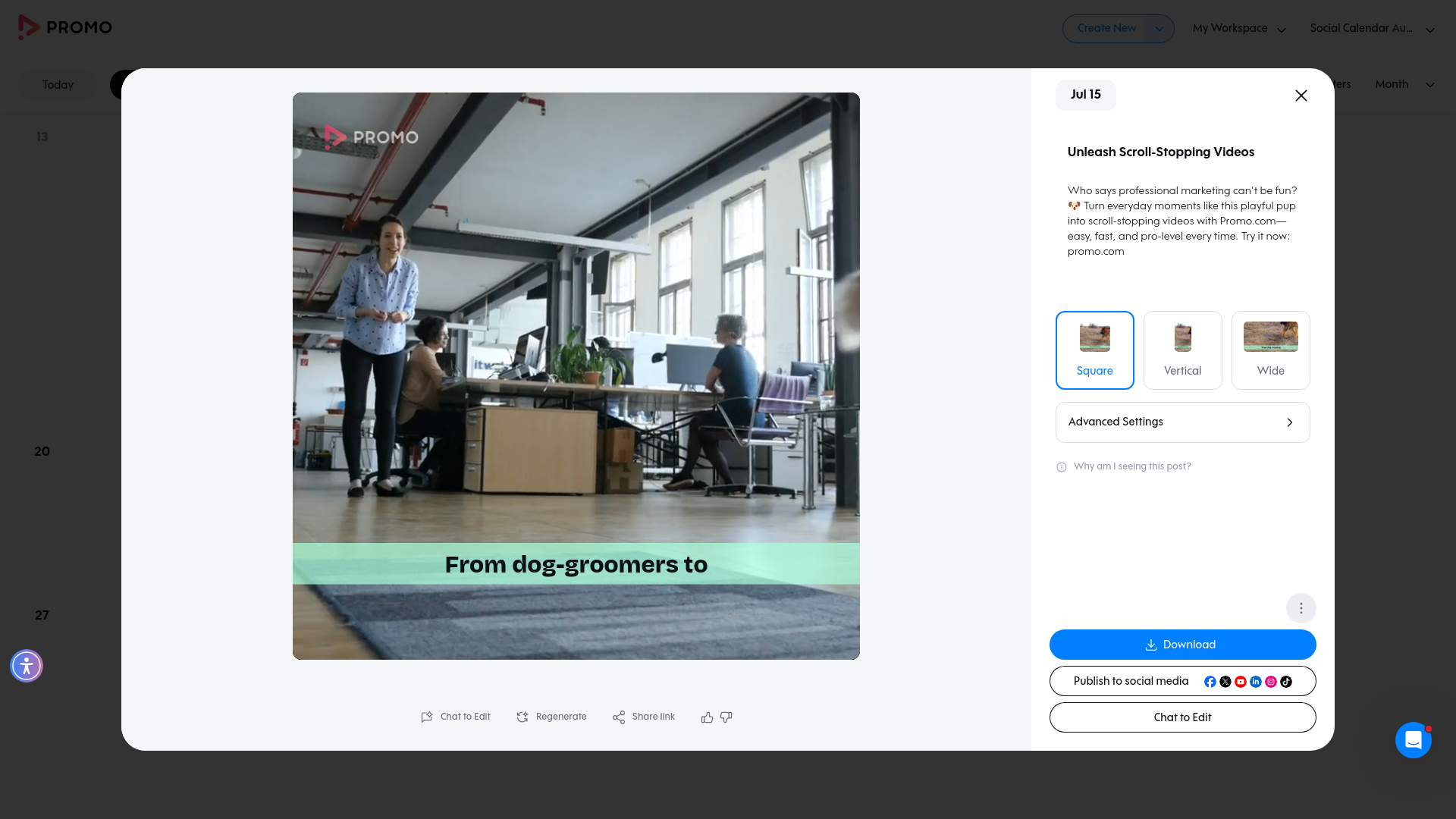Click the Regenerate icon under the video
This screenshot has width=1456, height=819.
[x=522, y=717]
